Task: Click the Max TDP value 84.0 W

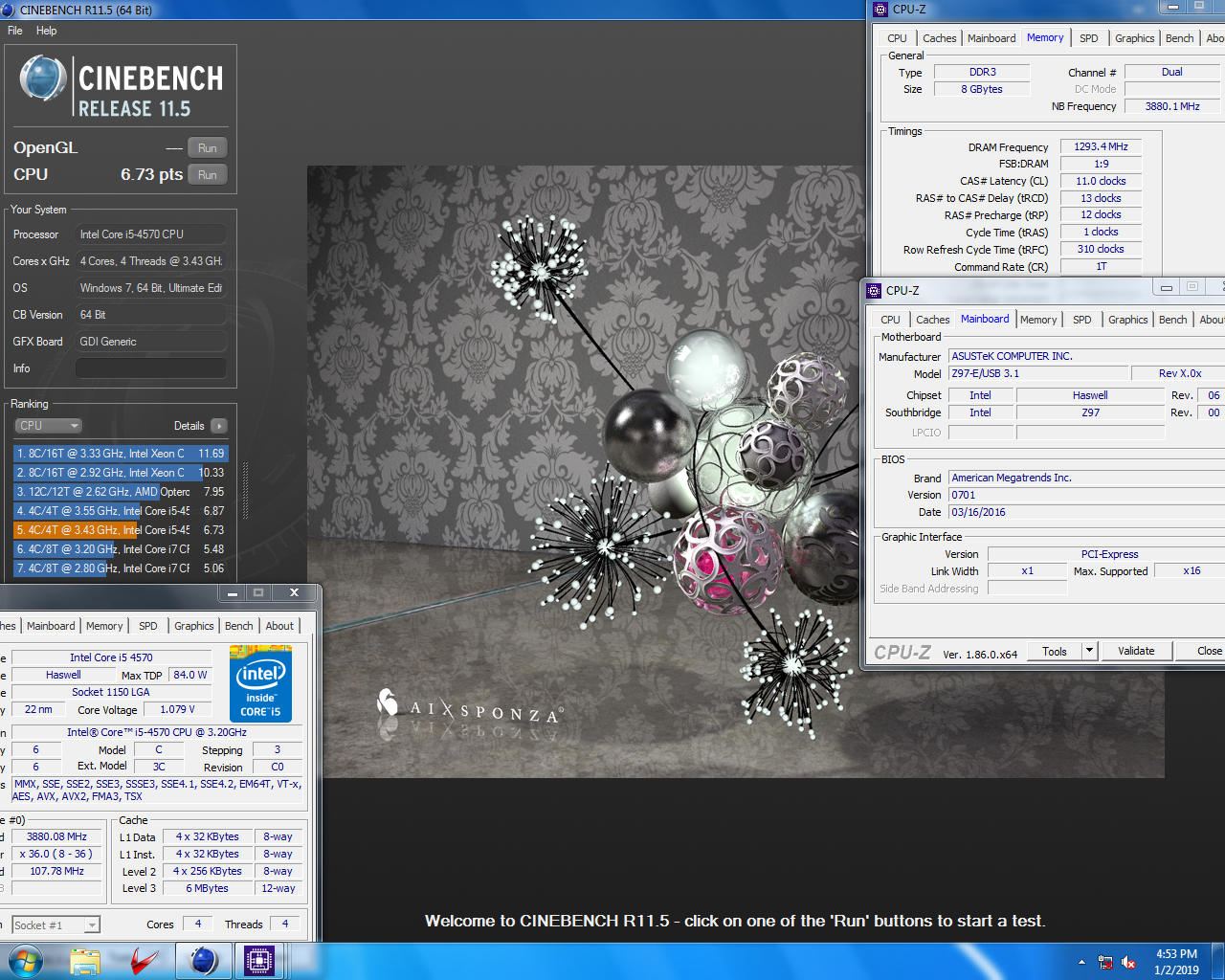Action: click(190, 675)
